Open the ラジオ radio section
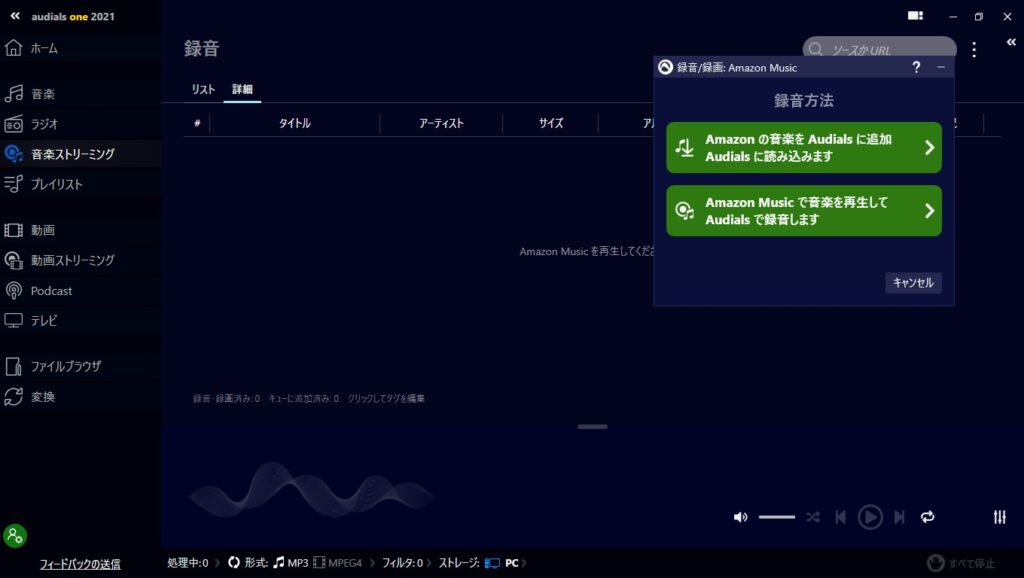 [x=44, y=124]
